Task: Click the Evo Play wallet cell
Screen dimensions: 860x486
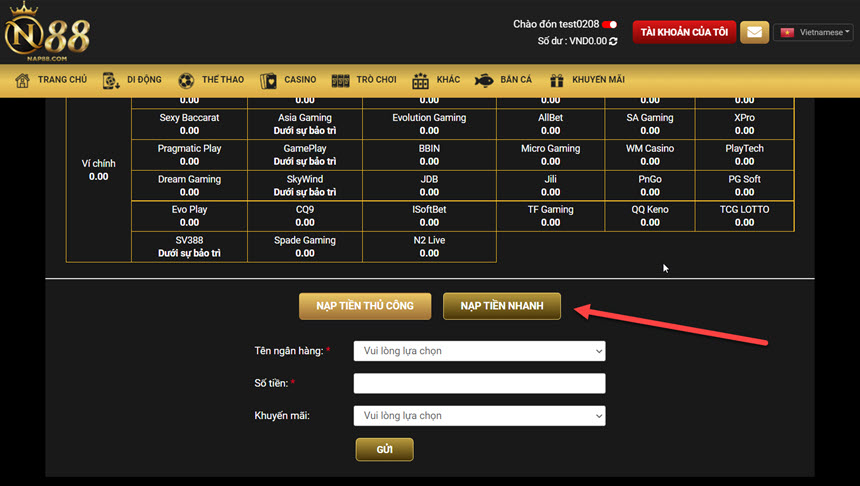Action: click(189, 216)
